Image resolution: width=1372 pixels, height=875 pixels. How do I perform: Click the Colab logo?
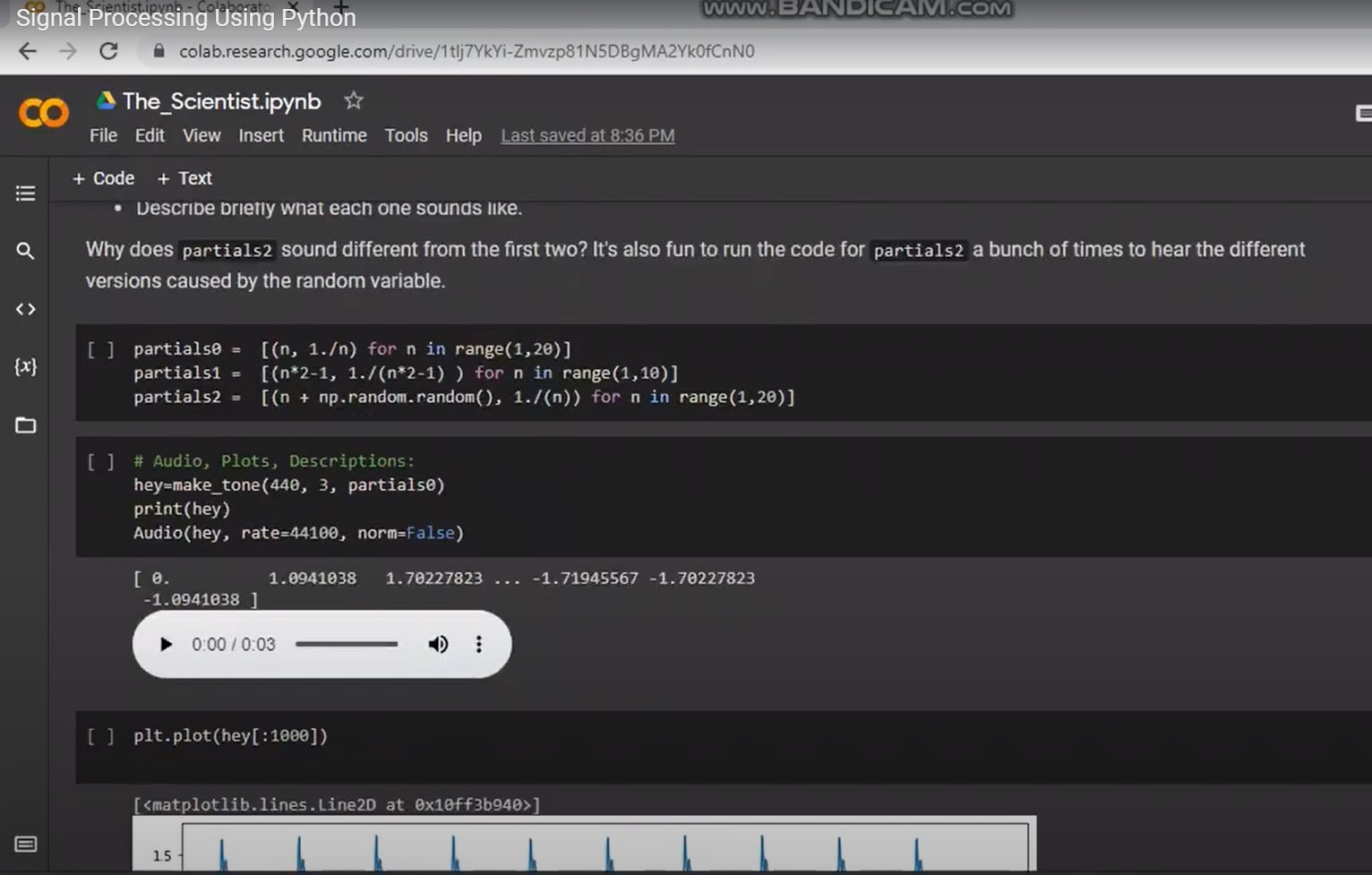tap(43, 113)
